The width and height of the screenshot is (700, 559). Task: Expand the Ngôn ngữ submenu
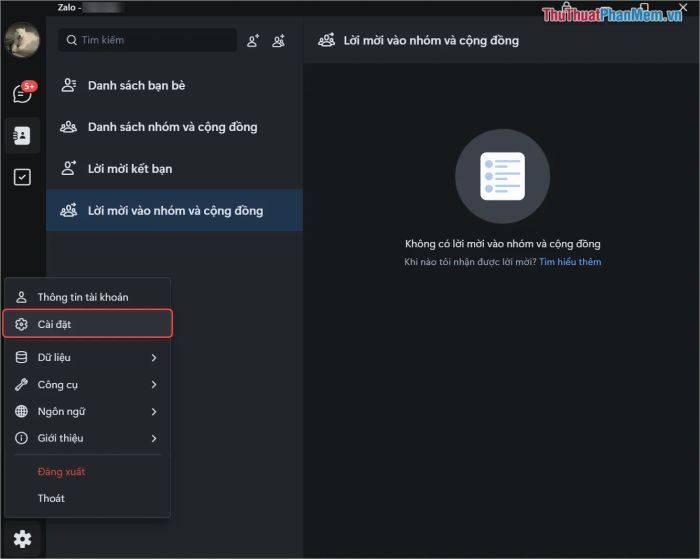(x=88, y=411)
